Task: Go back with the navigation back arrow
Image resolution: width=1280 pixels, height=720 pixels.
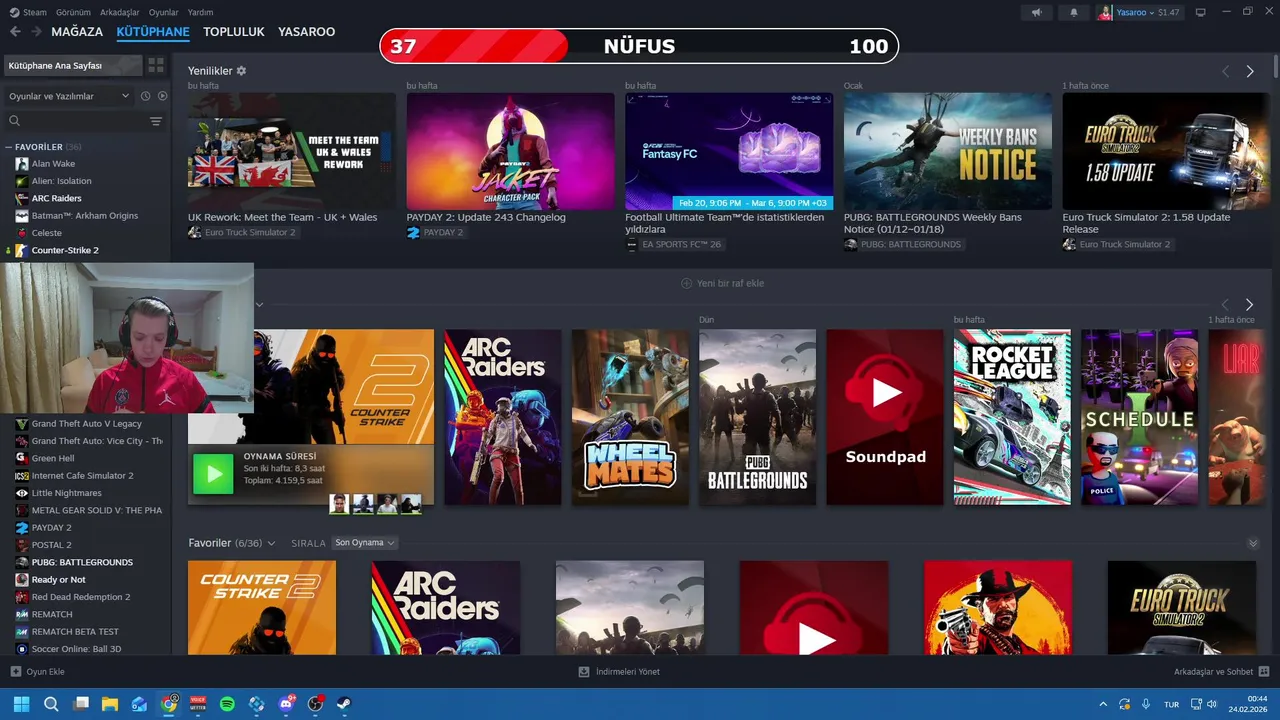Action: pos(15,32)
